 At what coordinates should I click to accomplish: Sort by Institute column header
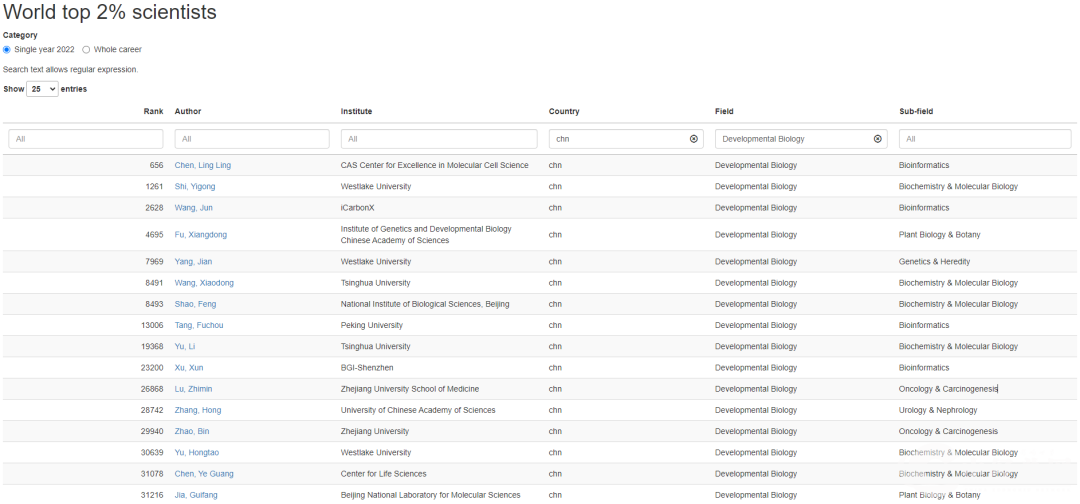pos(356,111)
